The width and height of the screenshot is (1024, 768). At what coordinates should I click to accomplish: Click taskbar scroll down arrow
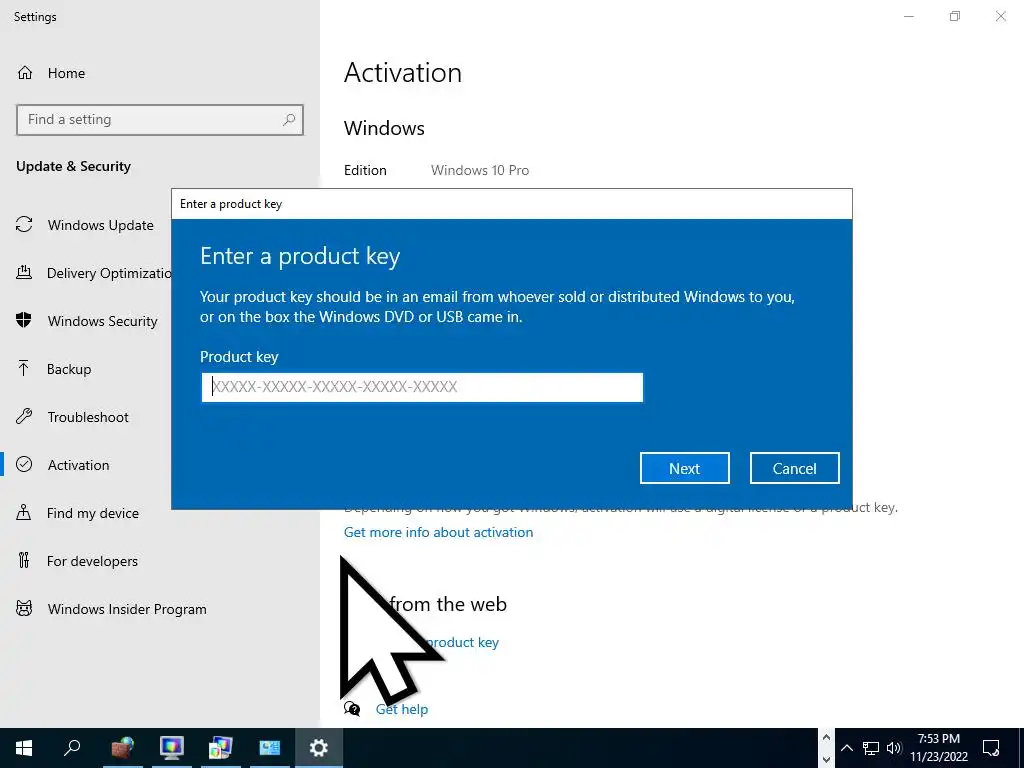click(826, 760)
